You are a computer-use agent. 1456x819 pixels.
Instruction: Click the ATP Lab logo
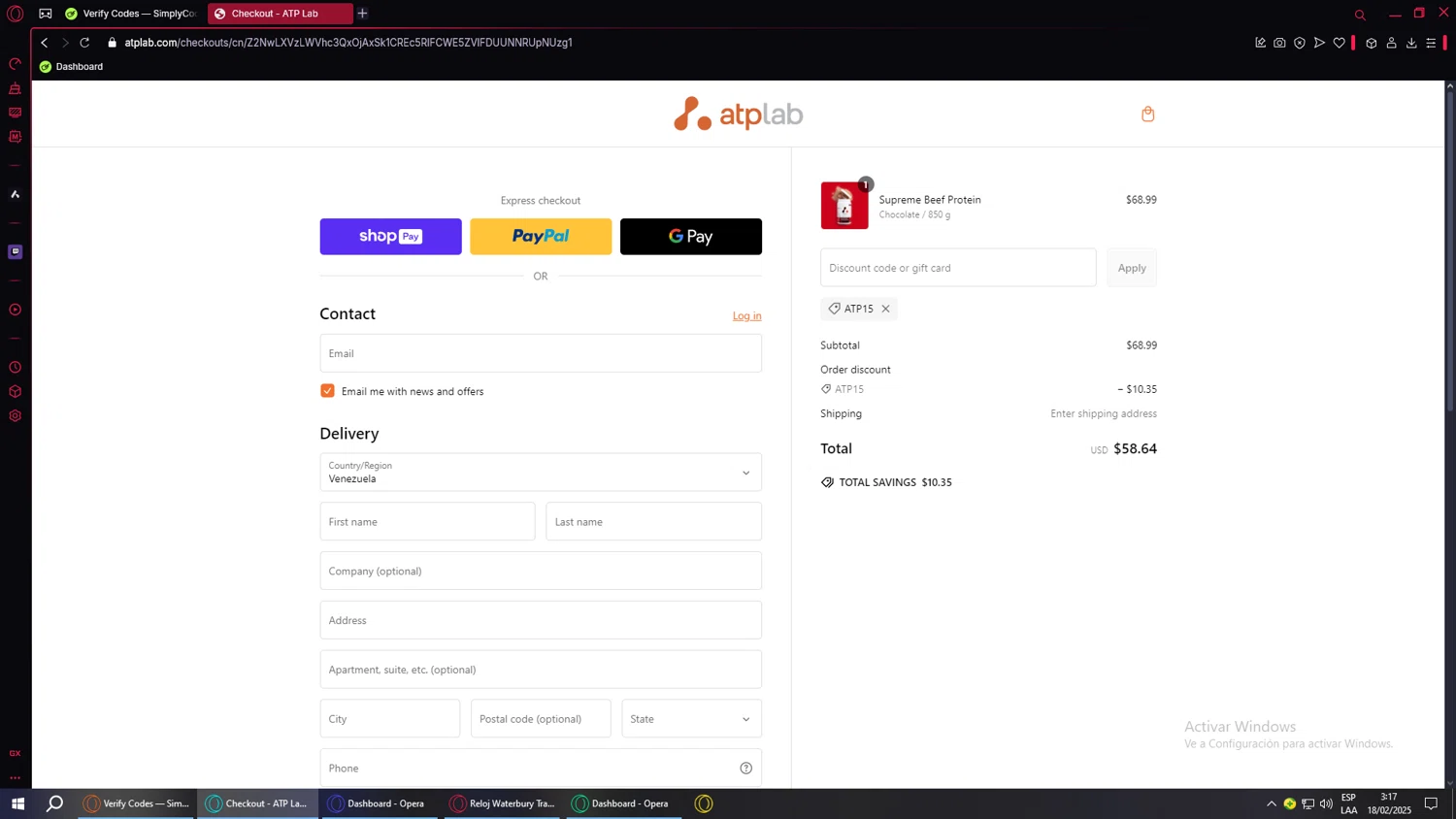[x=738, y=115]
